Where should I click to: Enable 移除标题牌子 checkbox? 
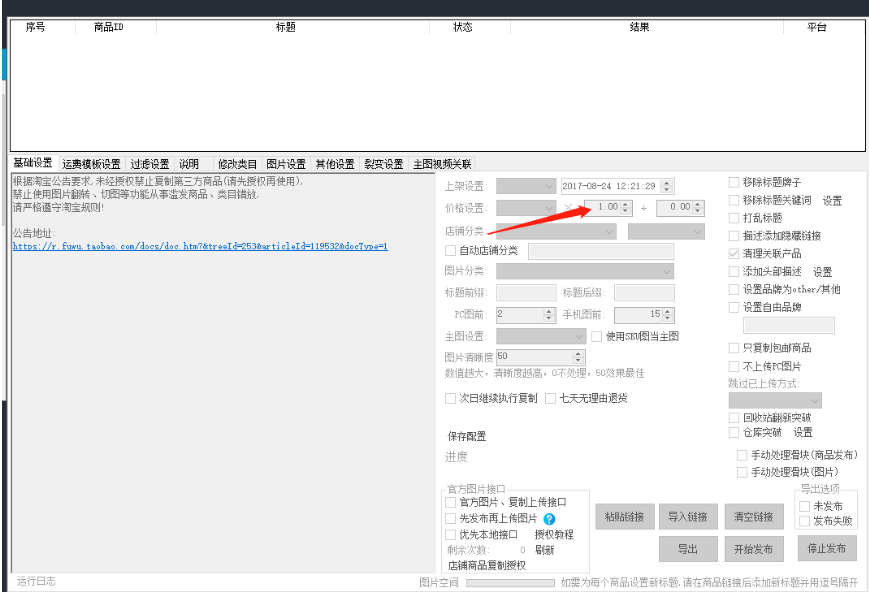pyautogui.click(x=734, y=182)
